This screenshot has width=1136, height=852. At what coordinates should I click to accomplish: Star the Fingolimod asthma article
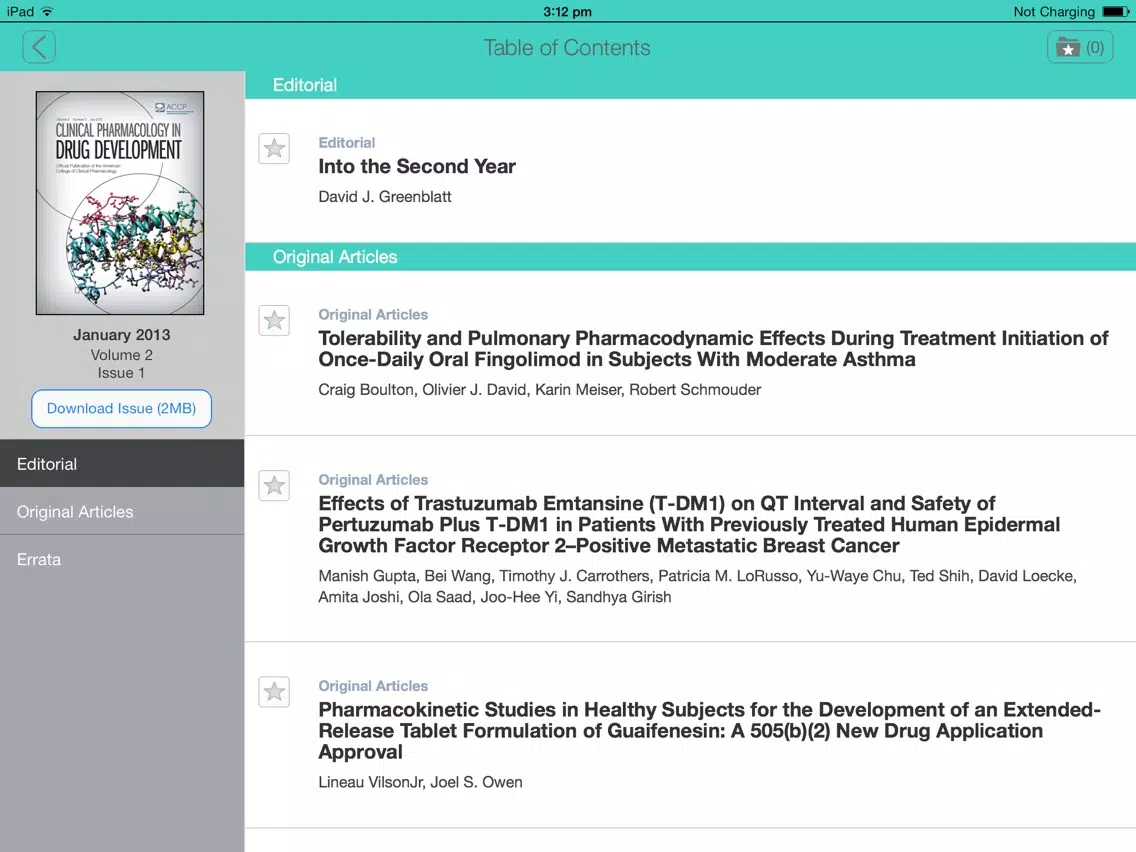(x=274, y=320)
